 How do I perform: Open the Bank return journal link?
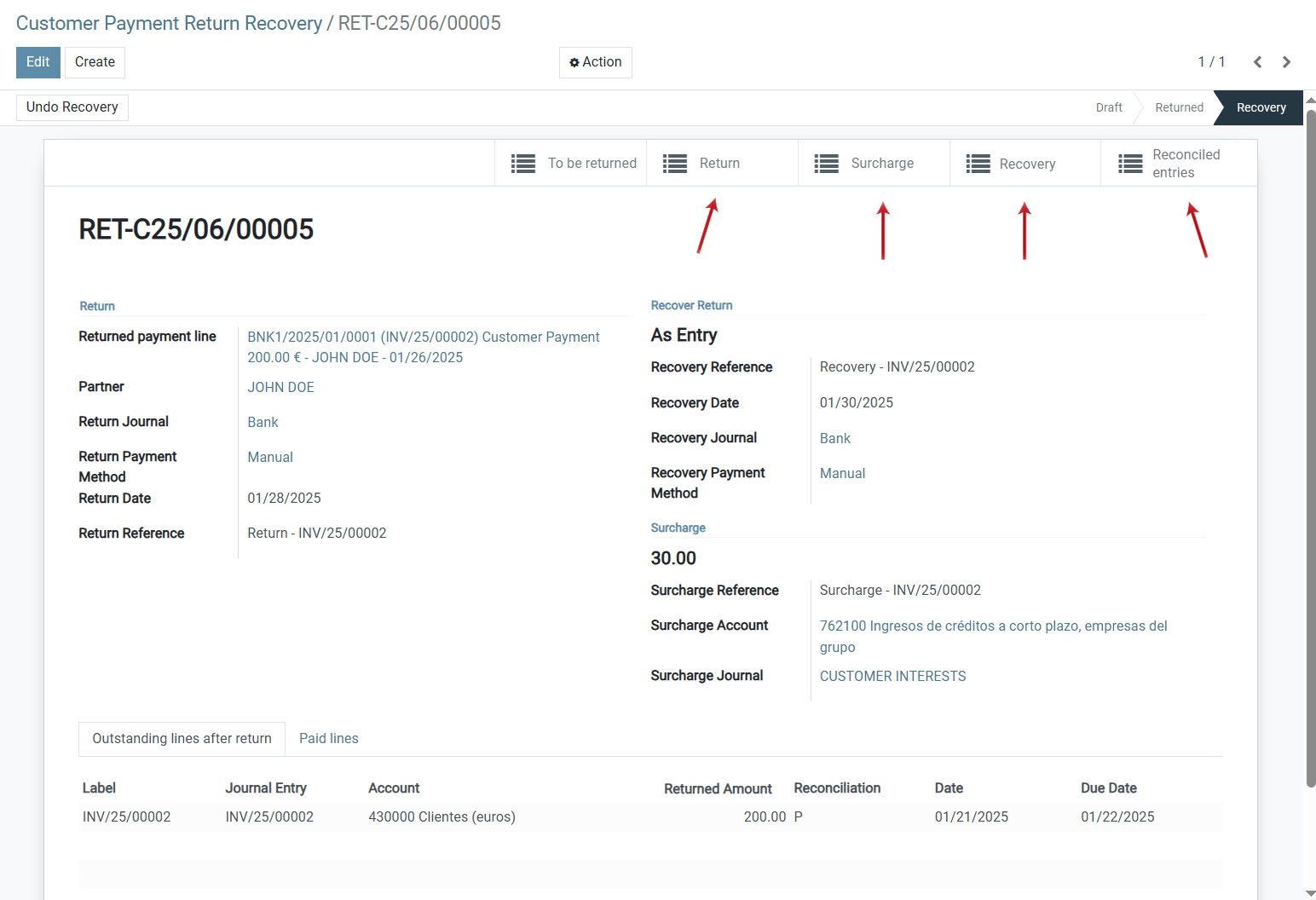263,422
